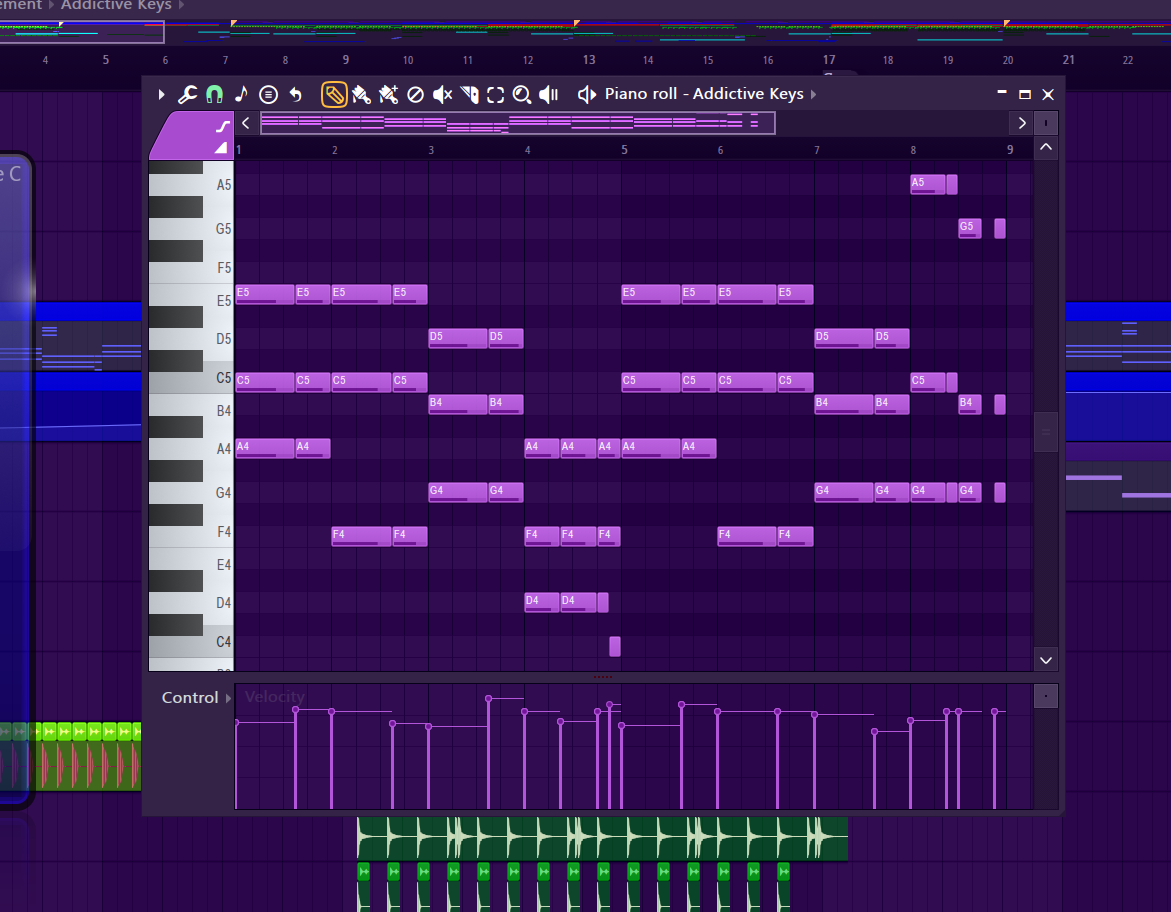1171x912 pixels.
Task: Select the Select marquee tool
Action: 495,95
